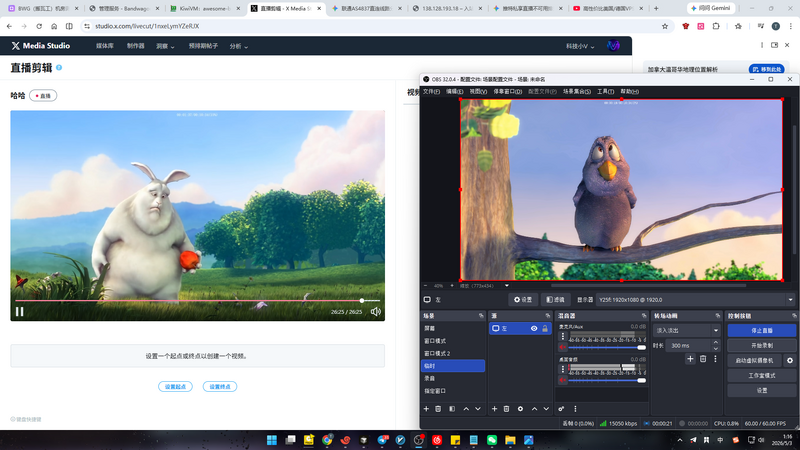Zoom out the OBS preview with minus
Image resolution: width=800 pixels, height=450 pixels.
click(426, 286)
